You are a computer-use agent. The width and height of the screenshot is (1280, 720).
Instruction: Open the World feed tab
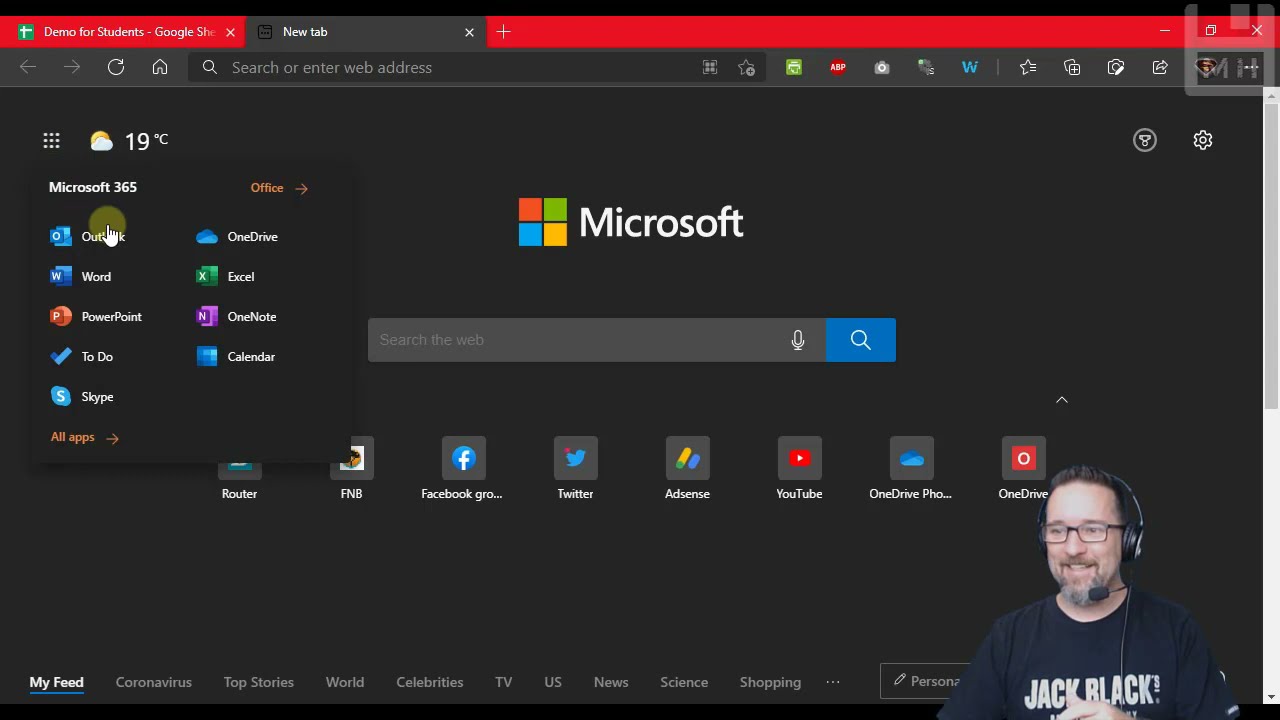point(345,682)
